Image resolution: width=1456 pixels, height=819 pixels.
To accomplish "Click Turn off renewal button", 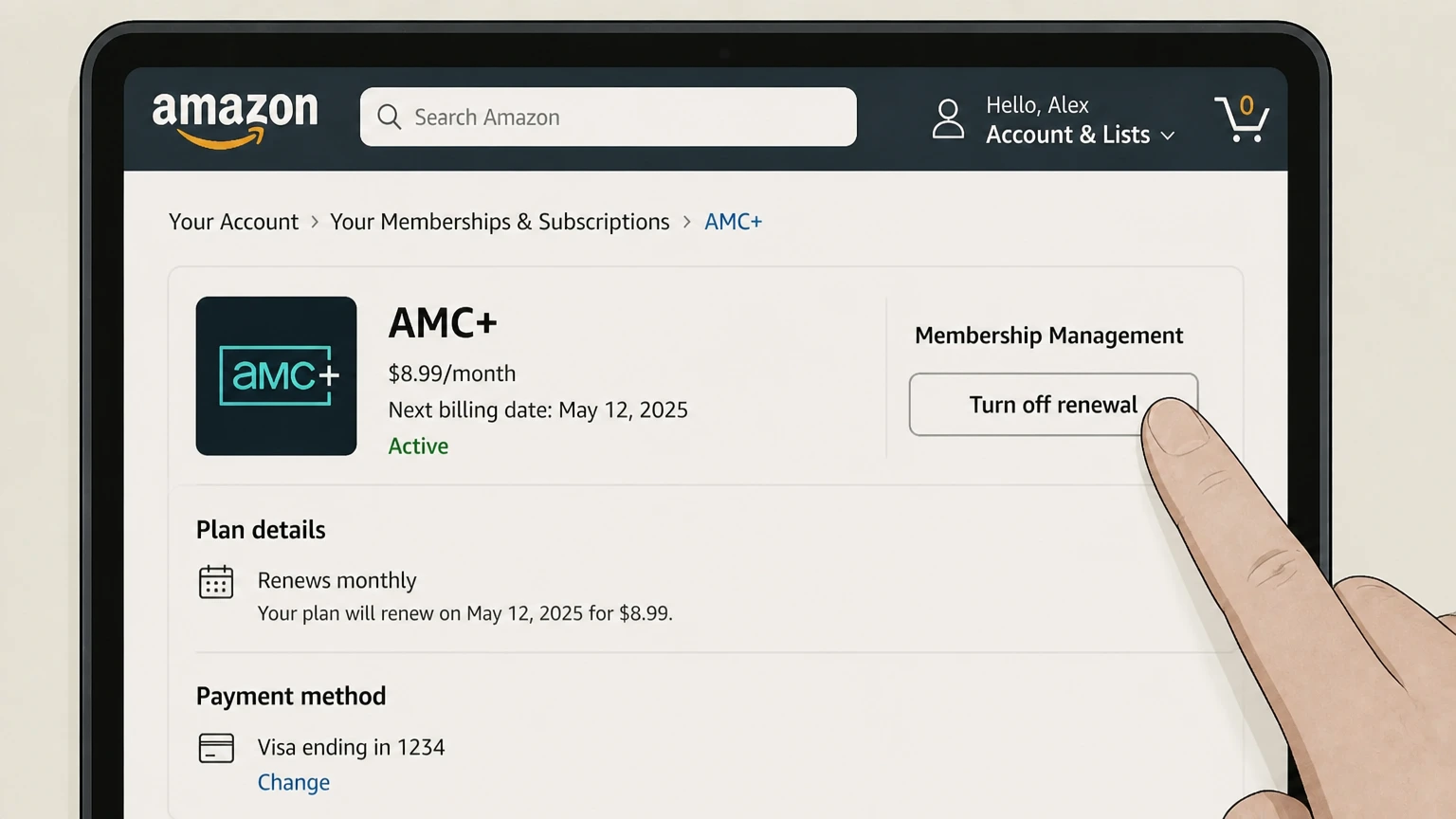I will [x=1053, y=405].
